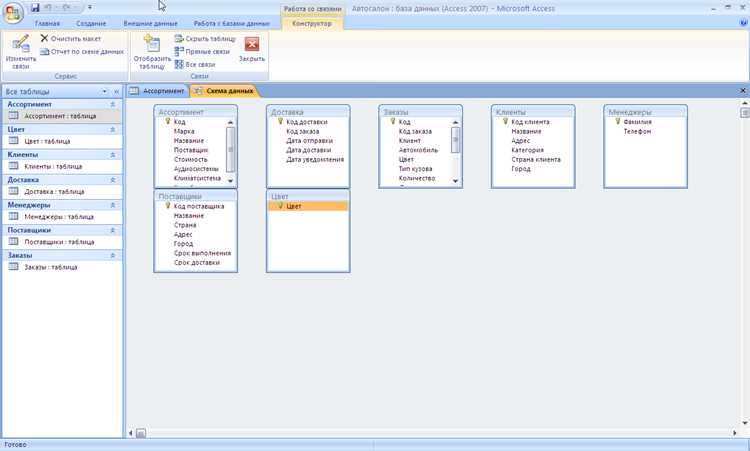Select highlighted Цвет field in Цвет table
Screen dimensions: 750x451
(x=308, y=206)
